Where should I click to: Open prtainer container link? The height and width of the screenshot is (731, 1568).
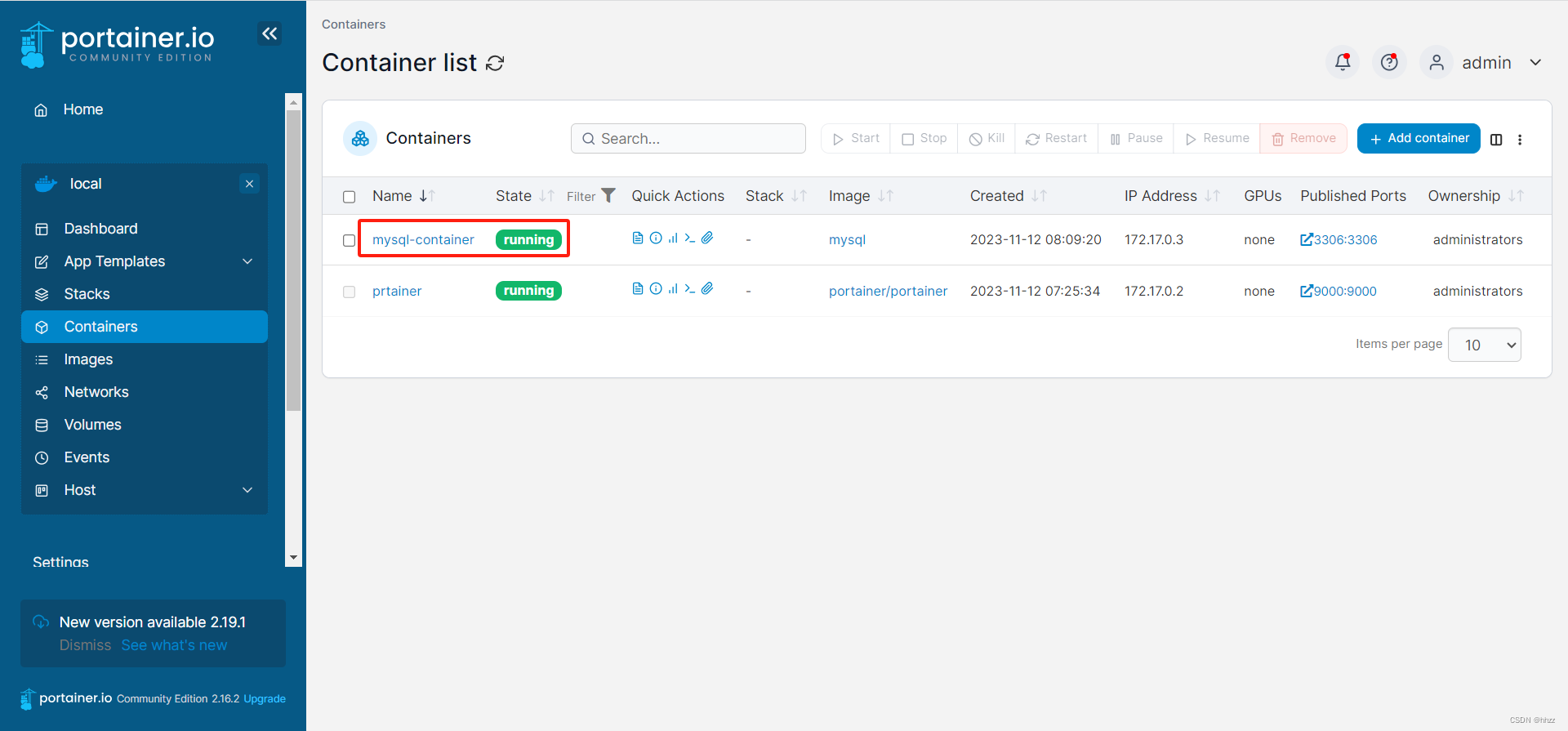[397, 291]
